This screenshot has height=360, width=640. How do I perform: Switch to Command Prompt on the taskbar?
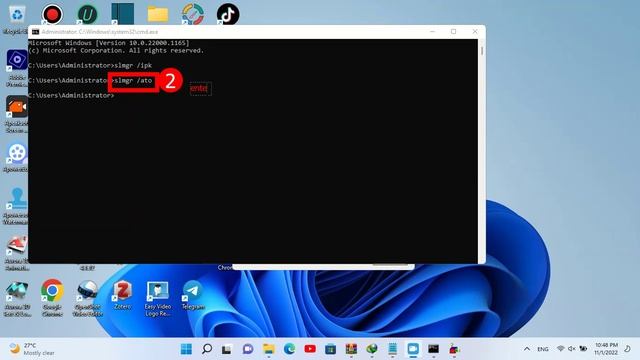click(433, 349)
